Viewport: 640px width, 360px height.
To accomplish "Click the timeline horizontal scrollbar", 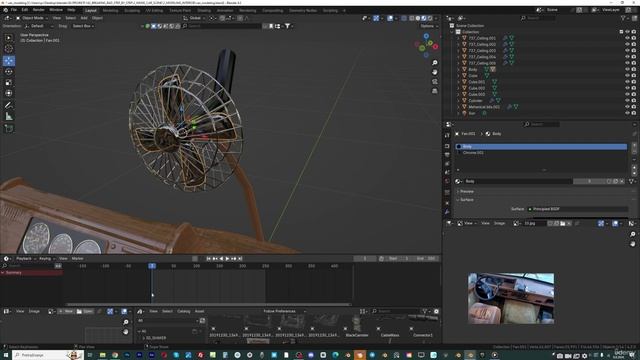I will tap(208, 304).
